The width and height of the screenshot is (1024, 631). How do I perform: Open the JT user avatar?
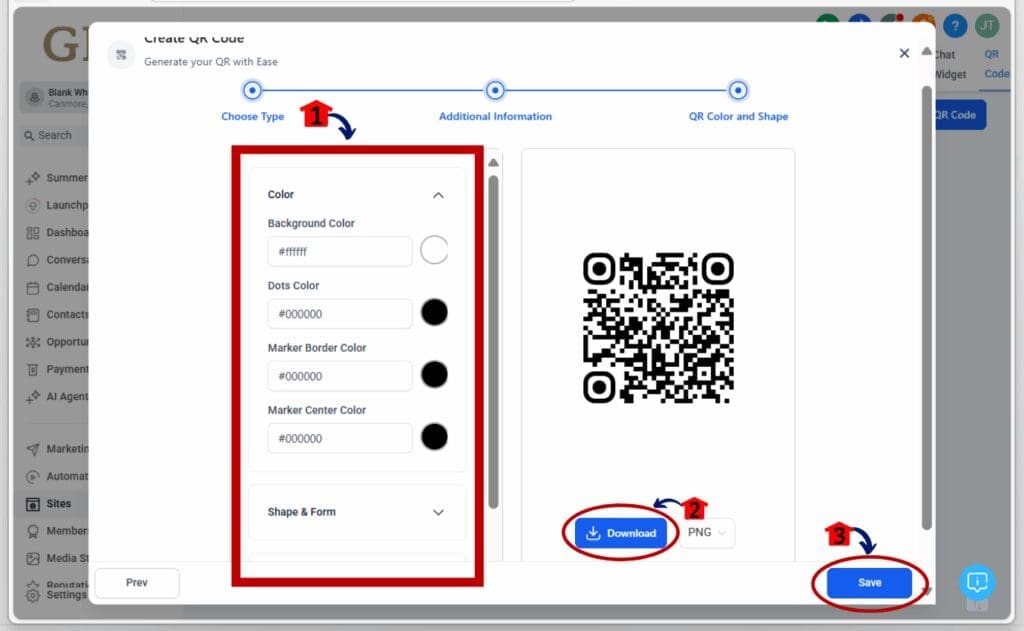coord(987,26)
